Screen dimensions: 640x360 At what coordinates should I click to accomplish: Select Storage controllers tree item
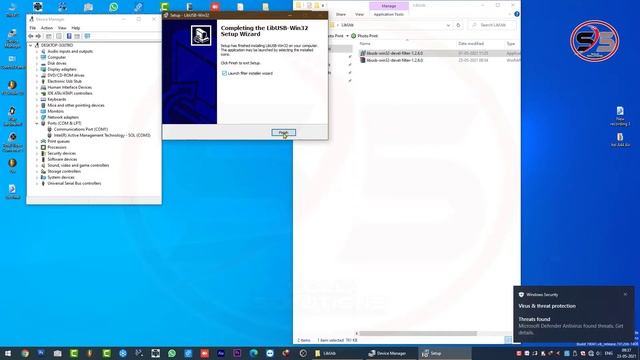tap(64, 171)
